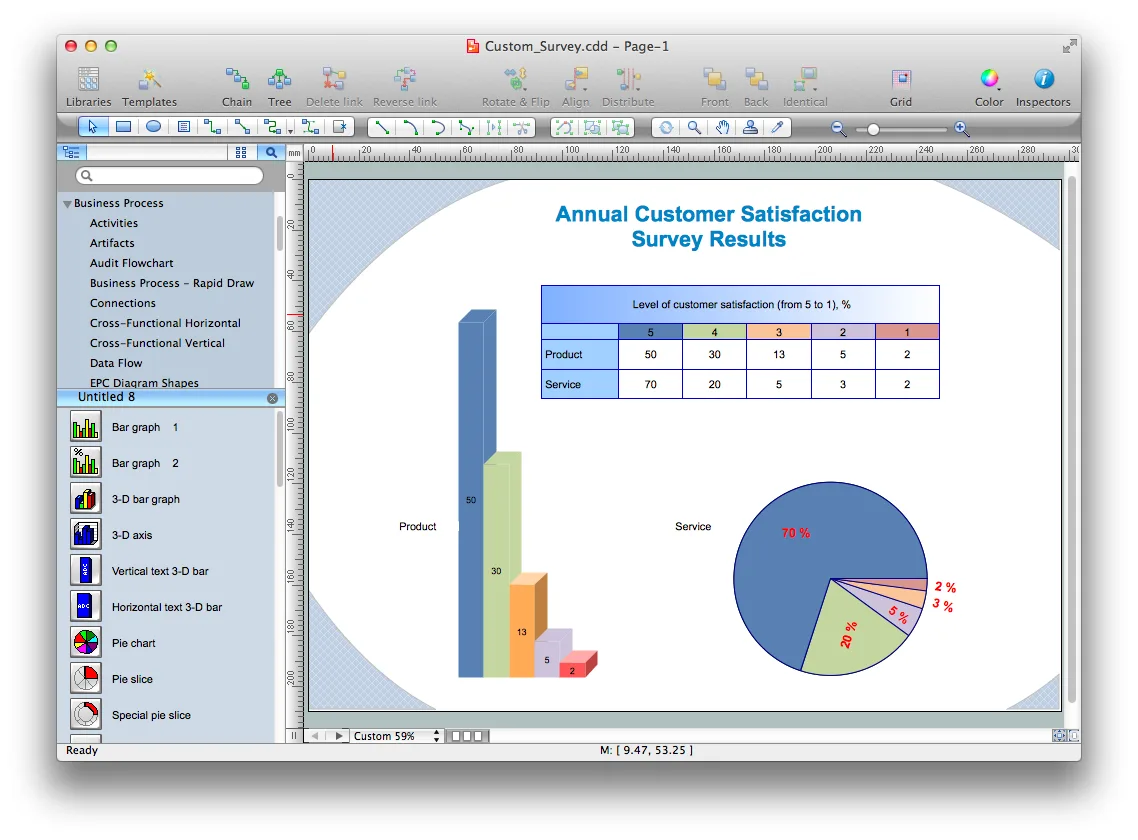This screenshot has height=840, width=1138.
Task: Open the Cross-Functional Horizontal library
Action: [165, 322]
